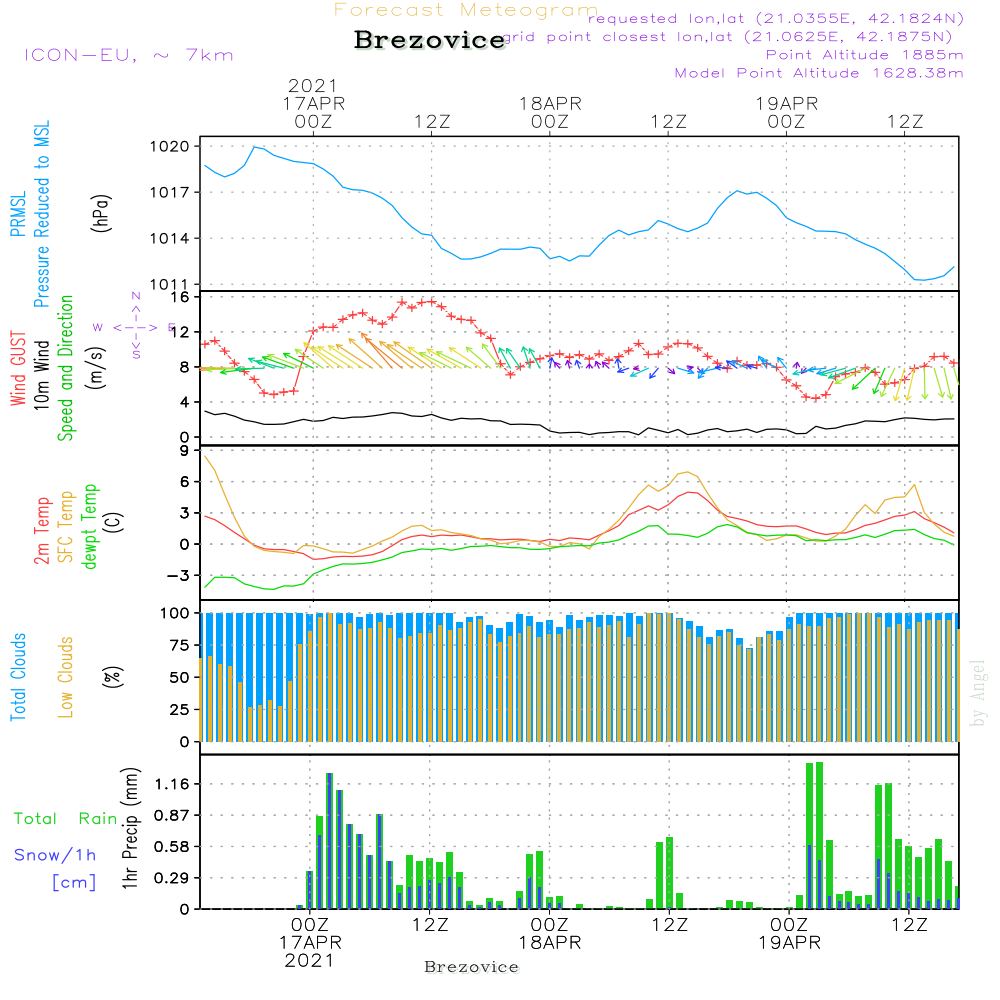Click the orange 'Low Clouds' label
Image resolution: width=1000 pixels, height=1000 pixels.
click(x=65, y=677)
